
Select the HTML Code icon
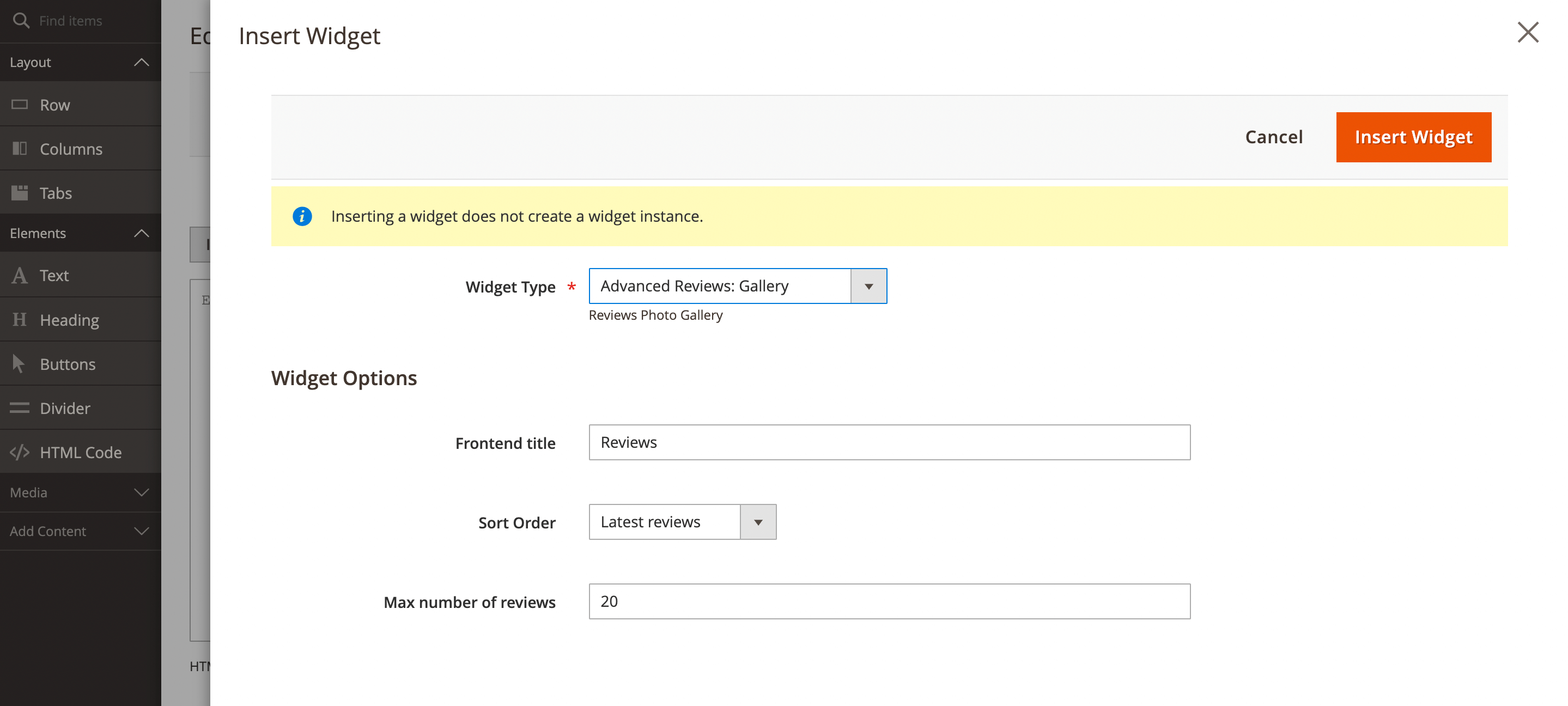click(20, 452)
